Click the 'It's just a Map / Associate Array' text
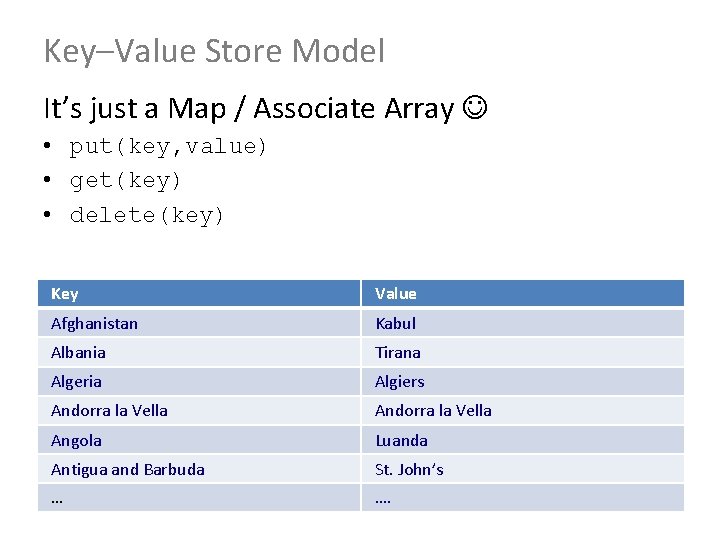The width and height of the screenshot is (720, 540). 248,109
